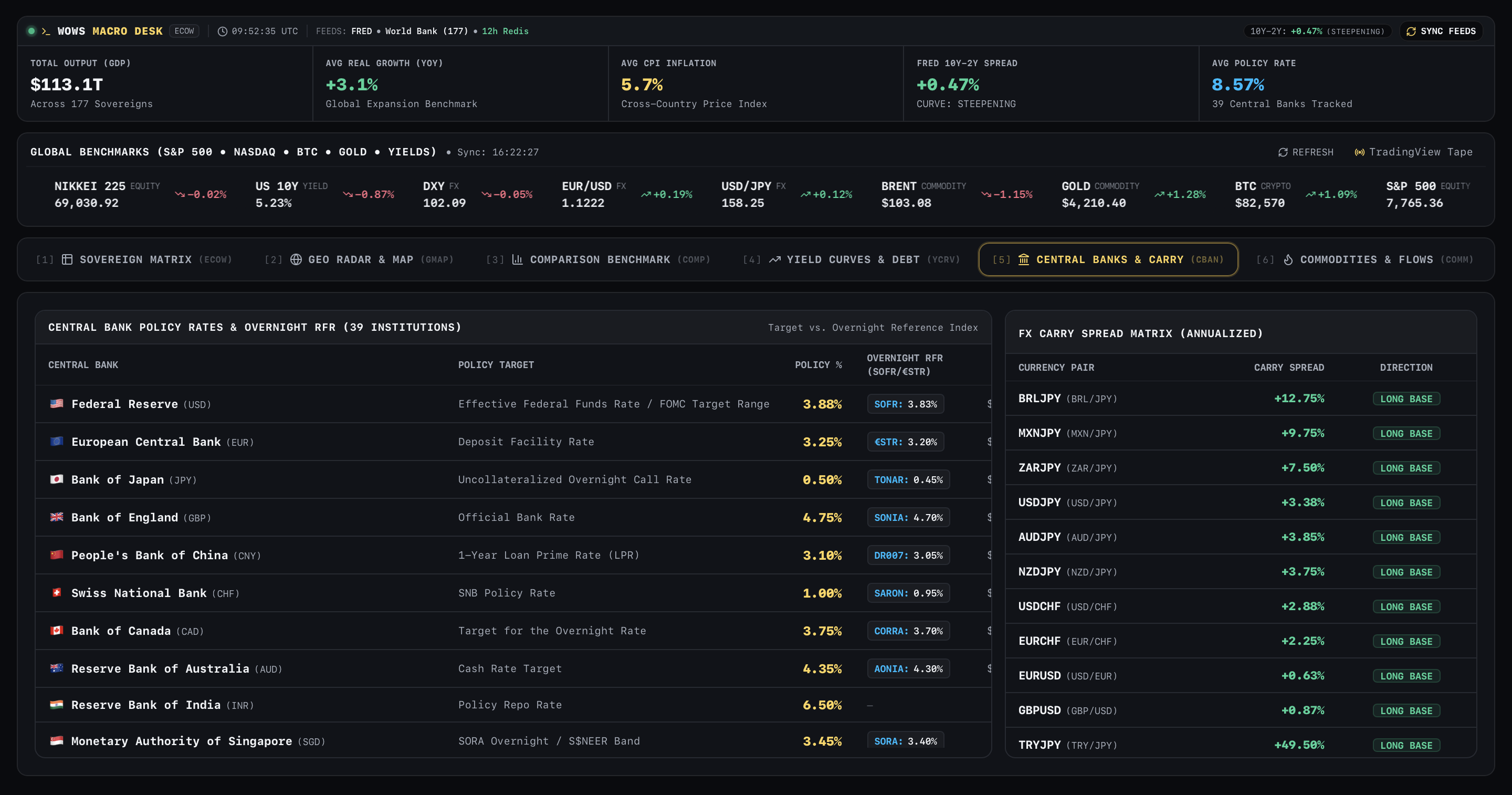1512x795 pixels.
Task: Click the Japan flag icon
Action: (x=56, y=479)
